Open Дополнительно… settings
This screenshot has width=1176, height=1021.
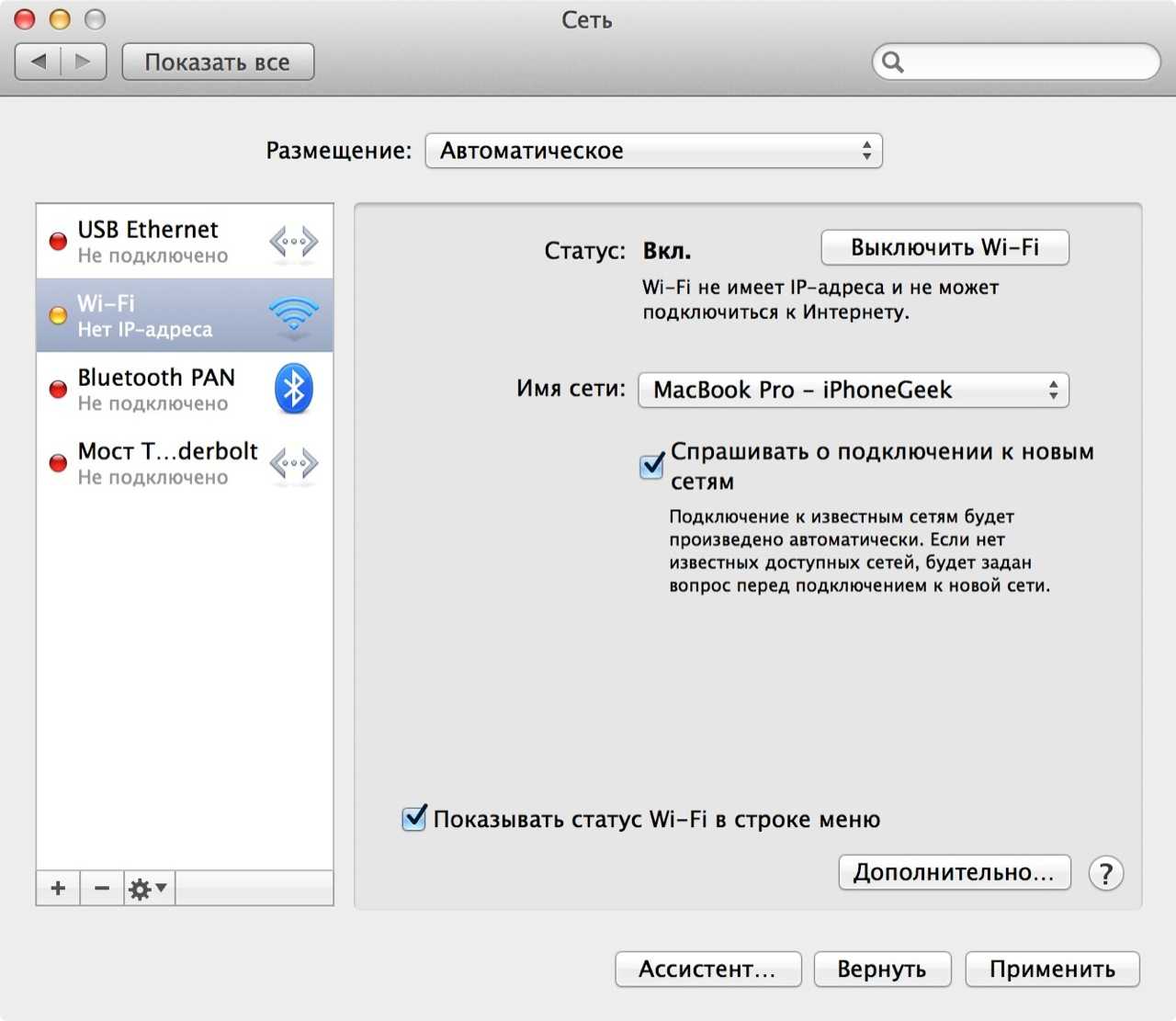(x=955, y=872)
